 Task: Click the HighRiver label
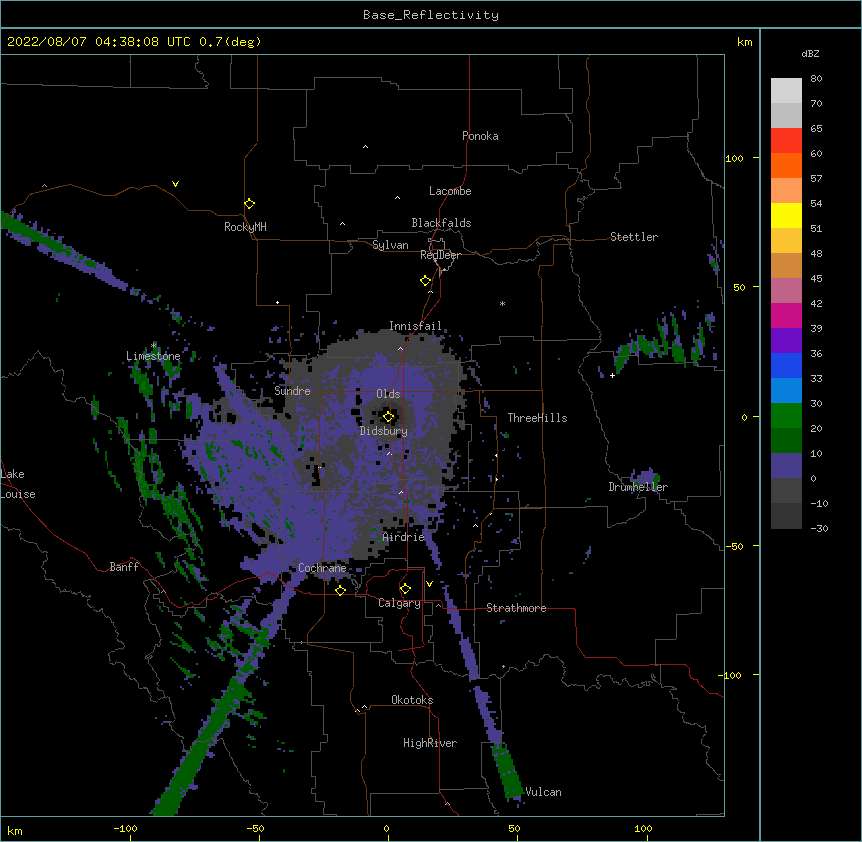(x=430, y=743)
